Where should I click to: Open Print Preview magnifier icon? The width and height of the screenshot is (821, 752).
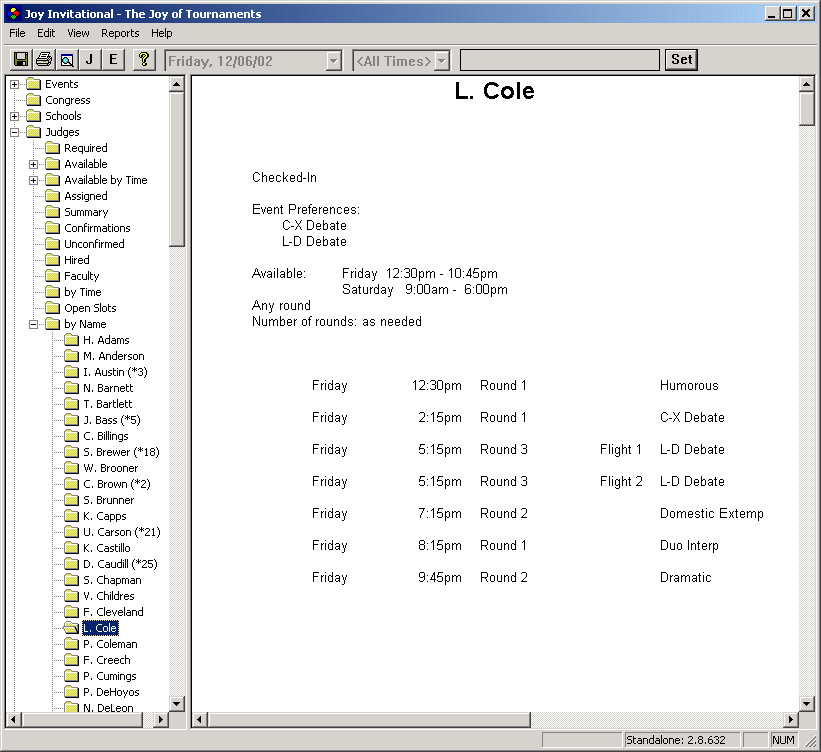coord(66,60)
